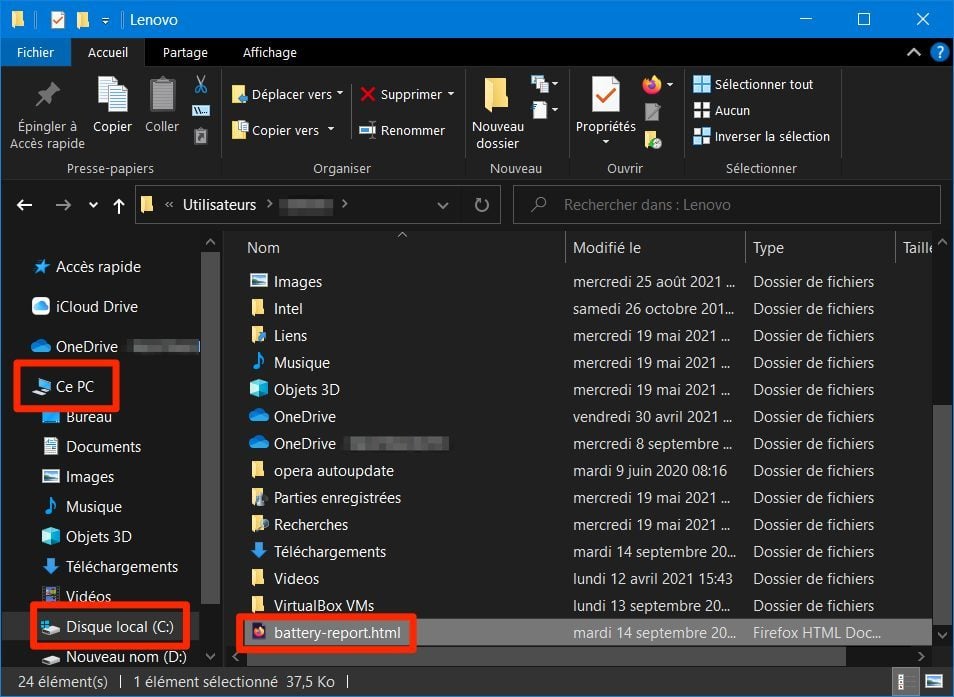Select Disque local (C:) in the navigation pane
The width and height of the screenshot is (954, 697).
coord(107,626)
